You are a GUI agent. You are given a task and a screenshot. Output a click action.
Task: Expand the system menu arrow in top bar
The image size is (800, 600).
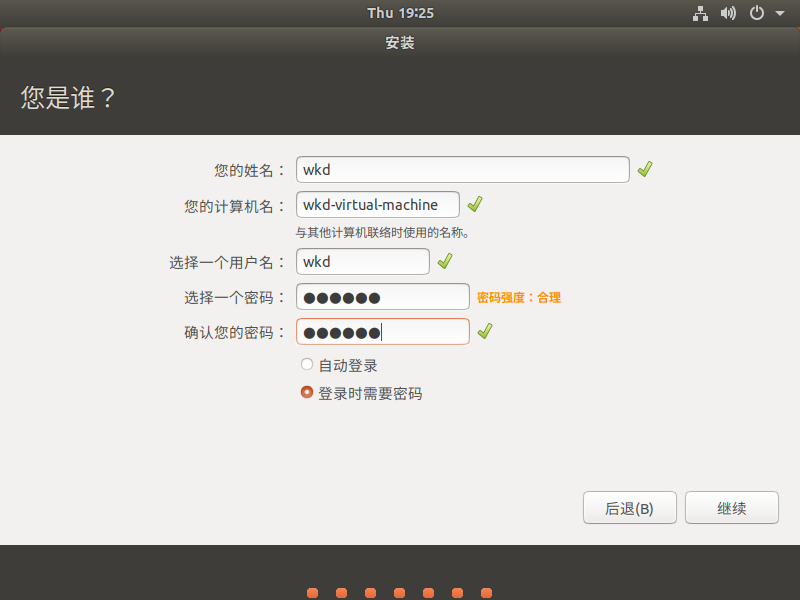click(x=780, y=13)
